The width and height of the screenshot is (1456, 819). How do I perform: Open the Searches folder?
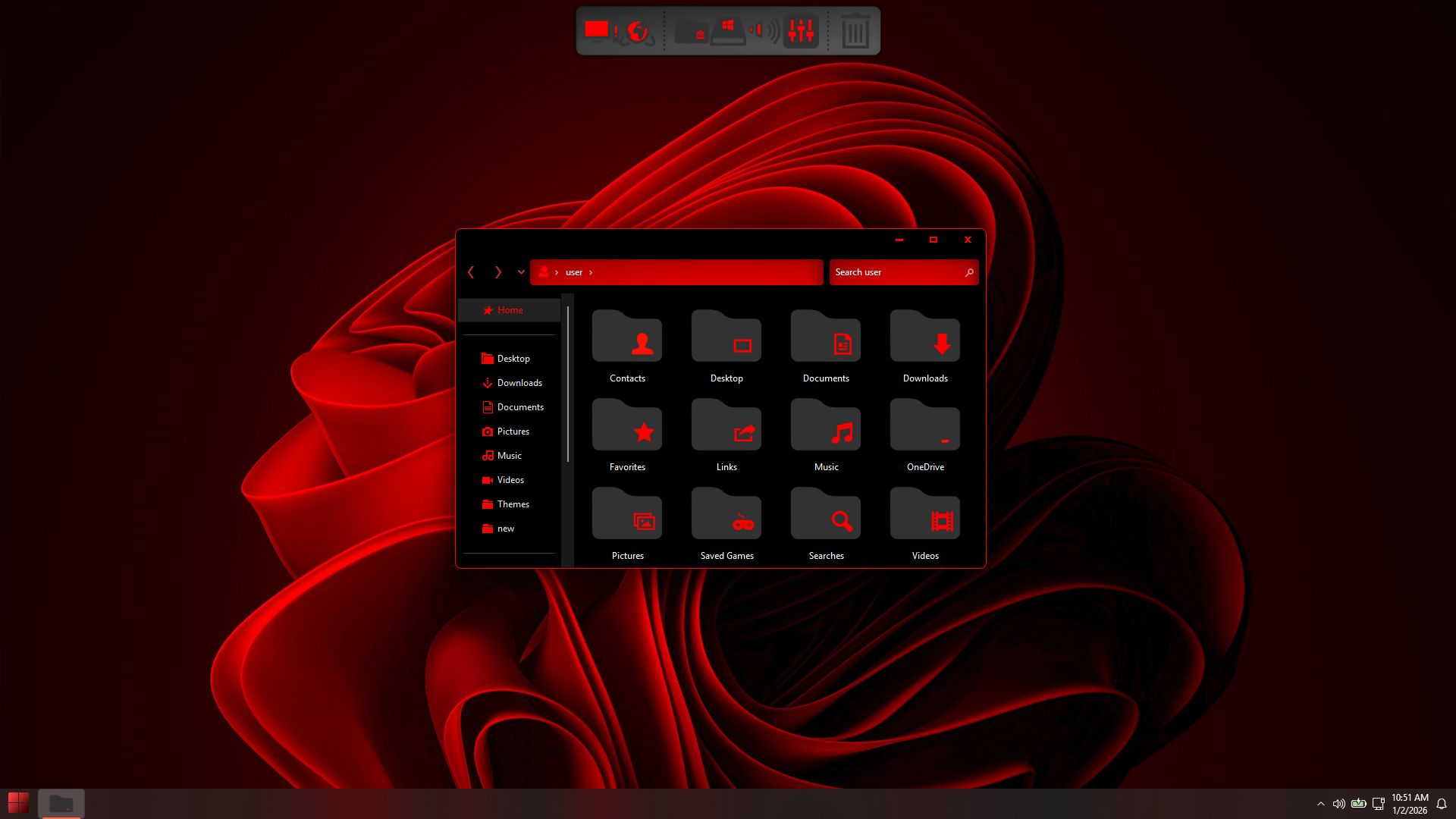point(826,524)
